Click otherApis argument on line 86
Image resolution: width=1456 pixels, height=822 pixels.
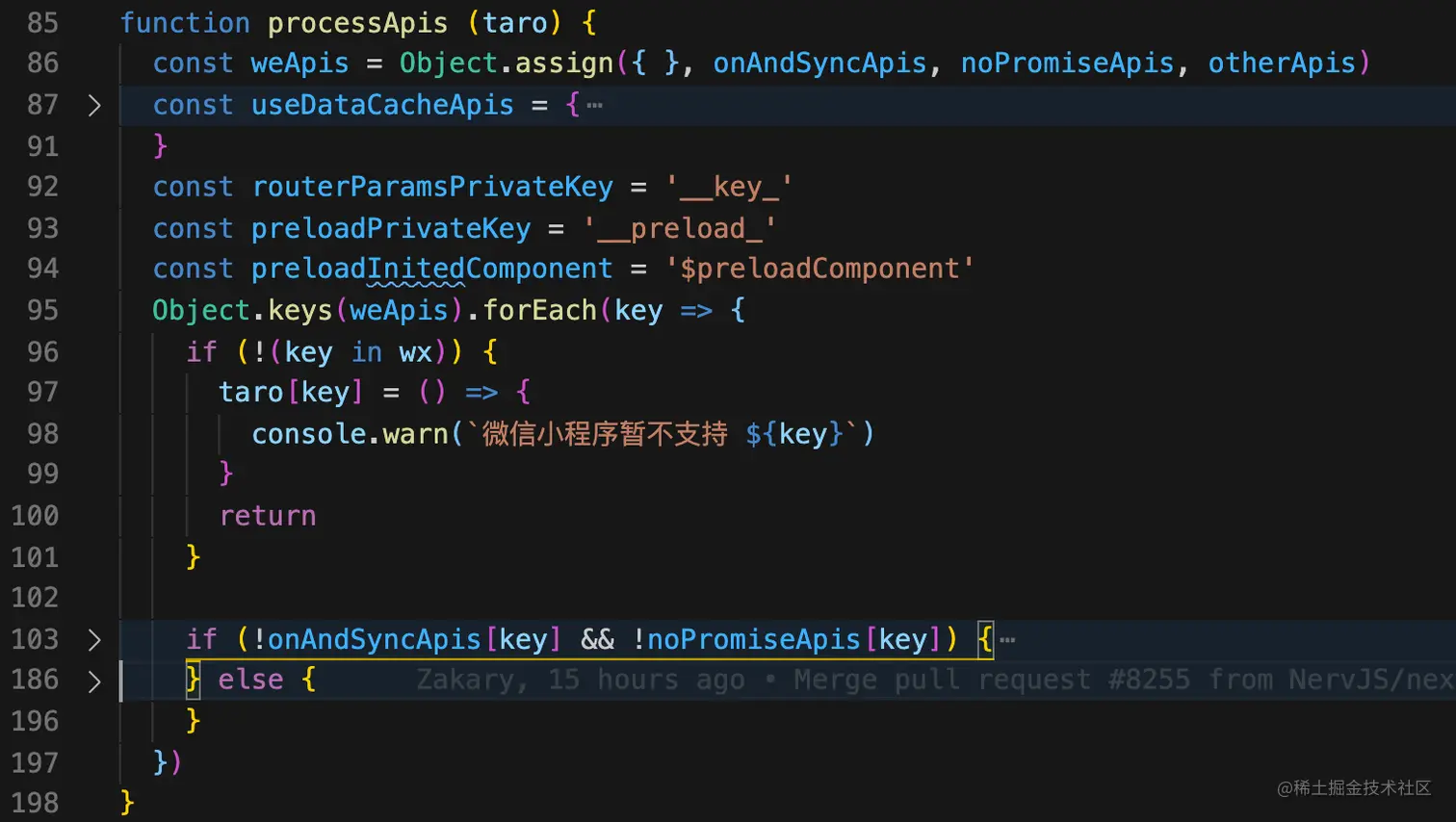[1282, 64]
